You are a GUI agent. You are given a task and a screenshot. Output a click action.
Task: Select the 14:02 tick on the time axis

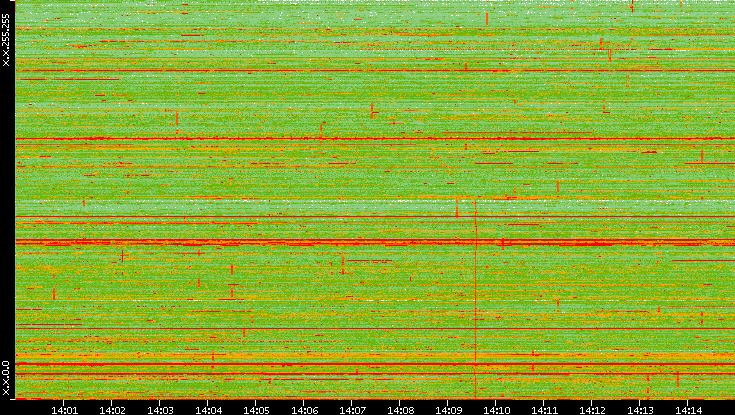pos(112,409)
